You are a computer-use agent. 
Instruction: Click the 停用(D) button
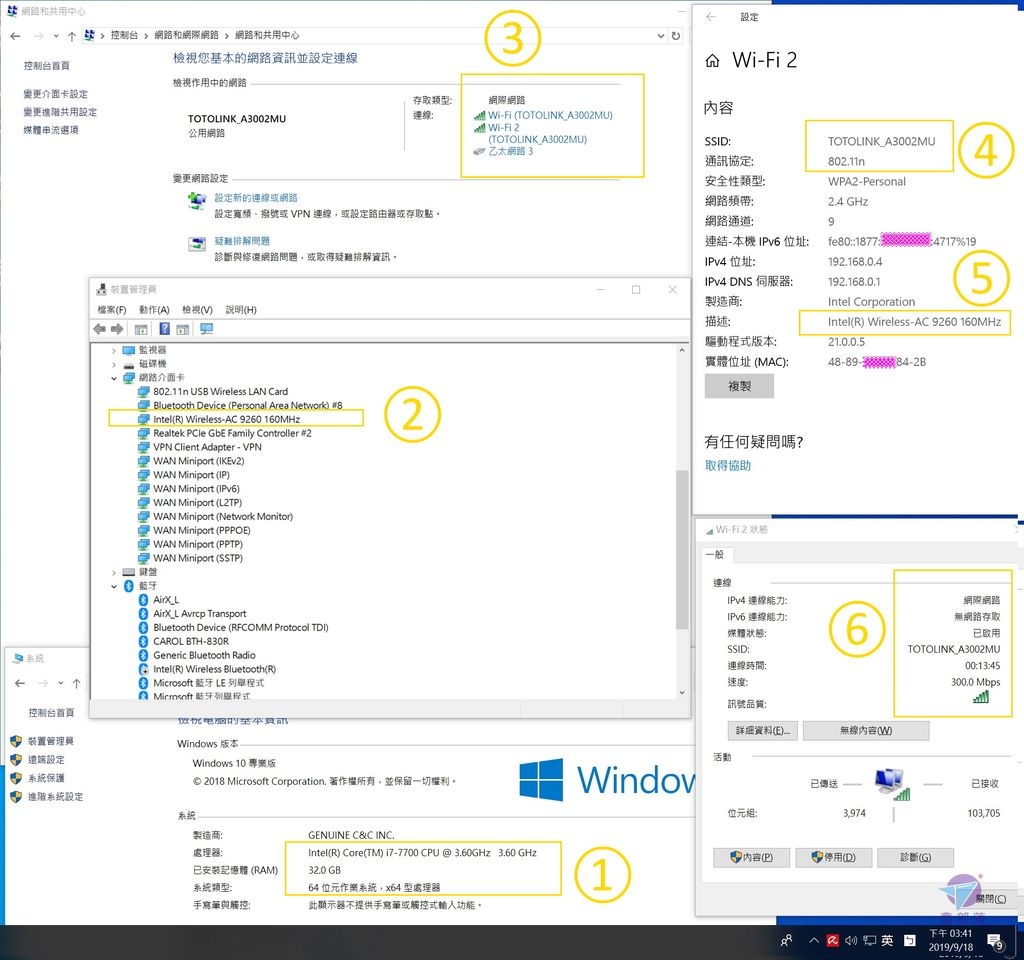point(833,857)
